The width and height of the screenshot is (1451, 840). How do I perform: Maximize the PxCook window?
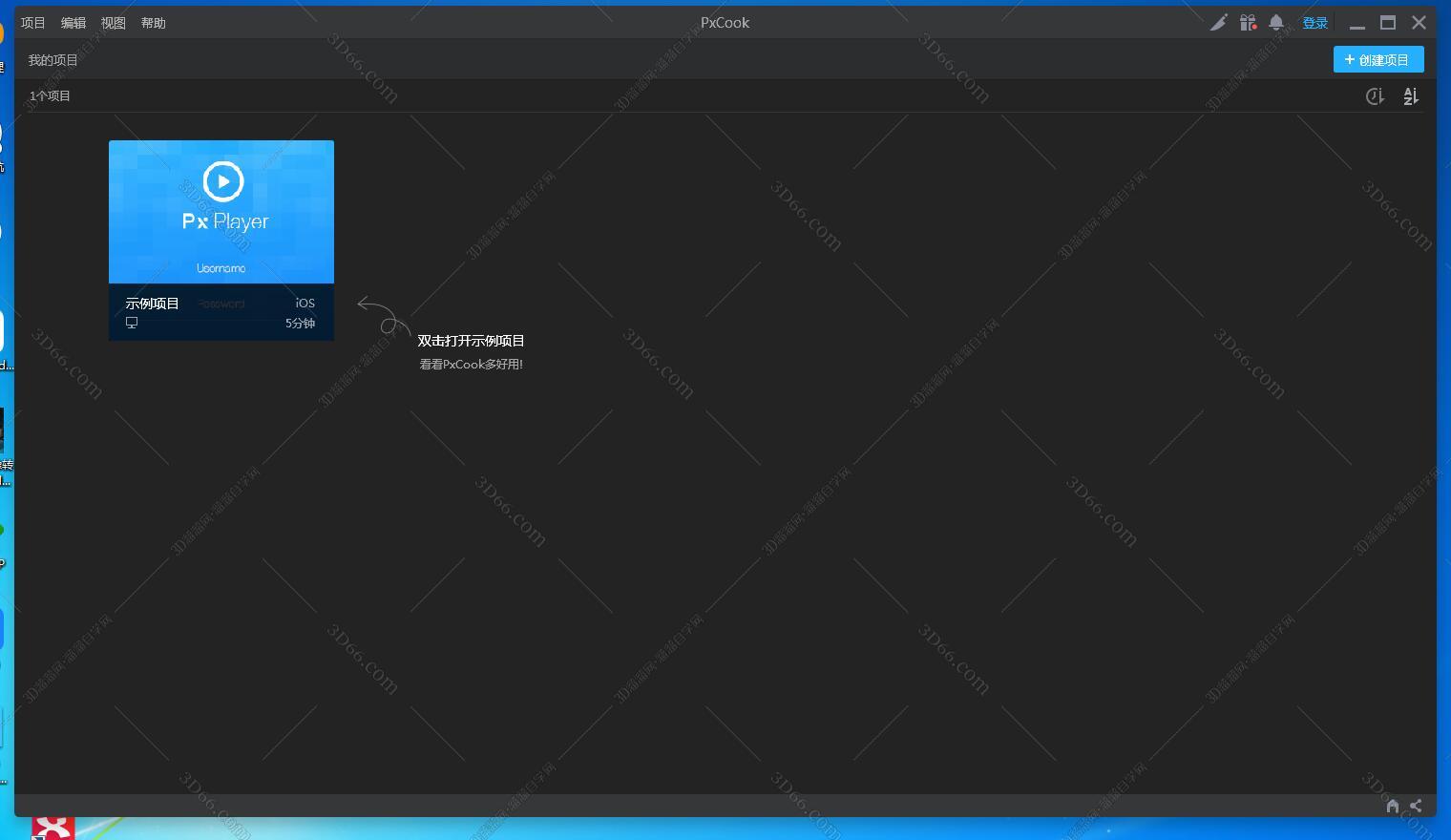click(x=1388, y=23)
